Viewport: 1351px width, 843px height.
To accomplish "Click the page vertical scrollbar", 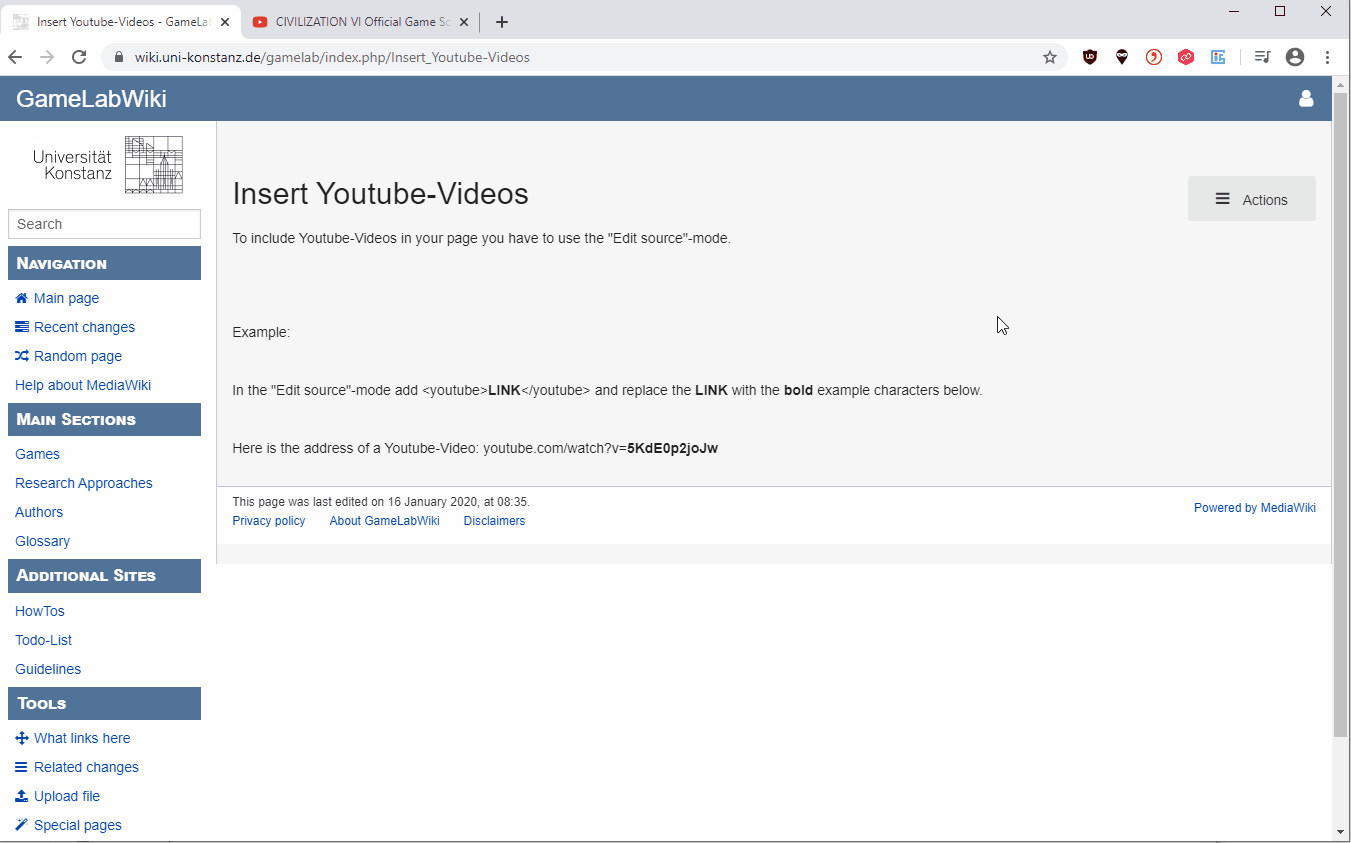I will pos(1340,415).
